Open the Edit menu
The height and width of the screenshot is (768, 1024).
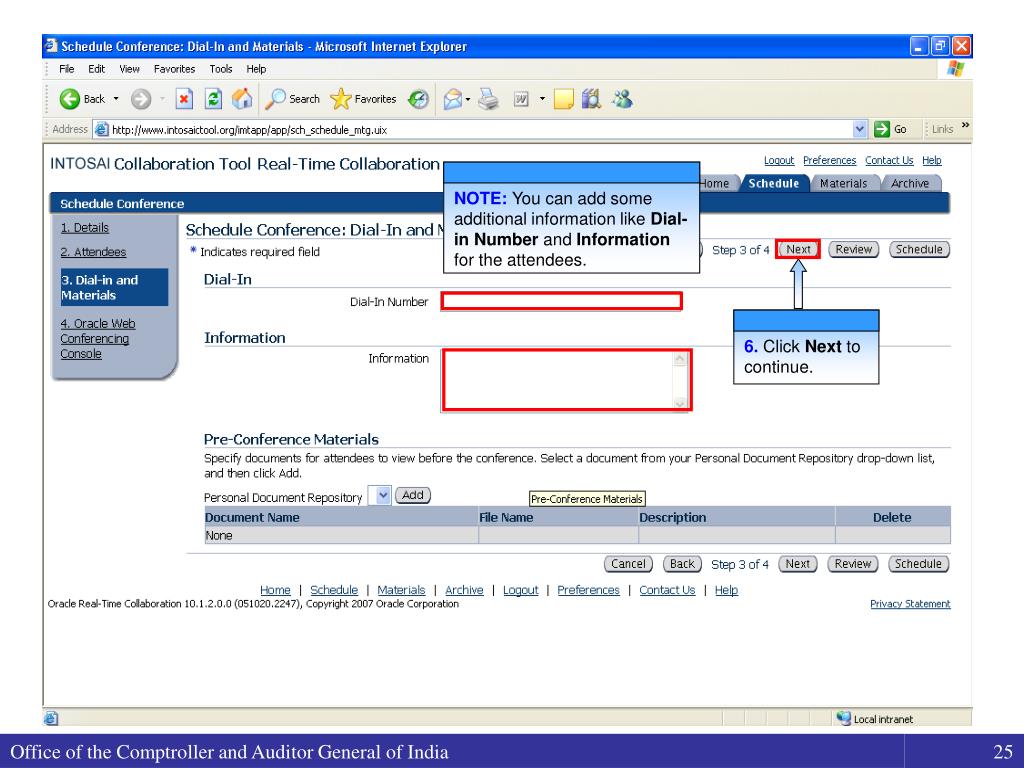click(97, 69)
